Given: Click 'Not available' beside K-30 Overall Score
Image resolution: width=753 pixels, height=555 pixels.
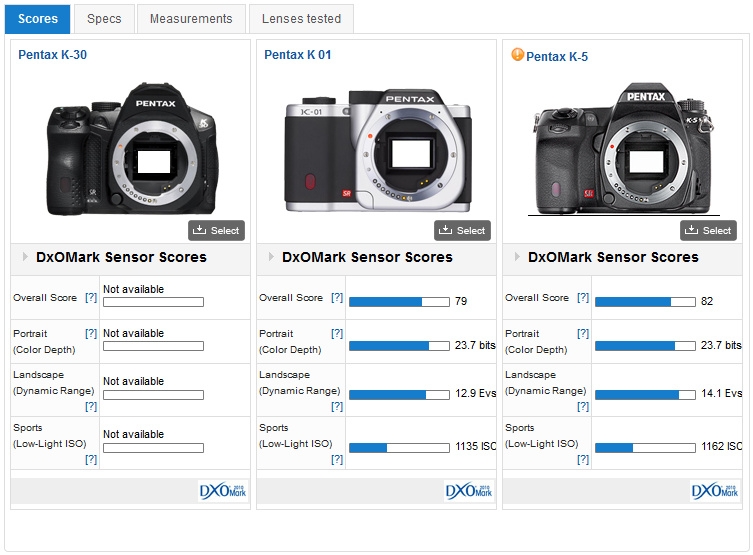Looking at the screenshot, I should click(134, 290).
